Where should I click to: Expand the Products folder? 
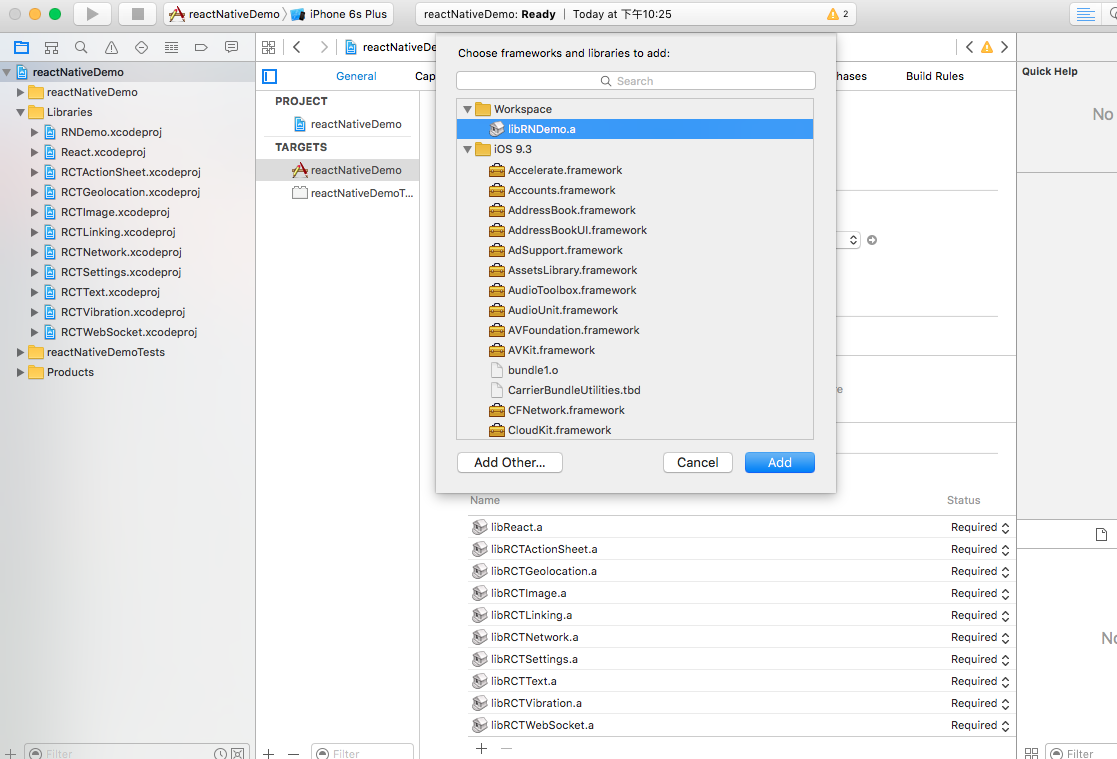point(21,372)
